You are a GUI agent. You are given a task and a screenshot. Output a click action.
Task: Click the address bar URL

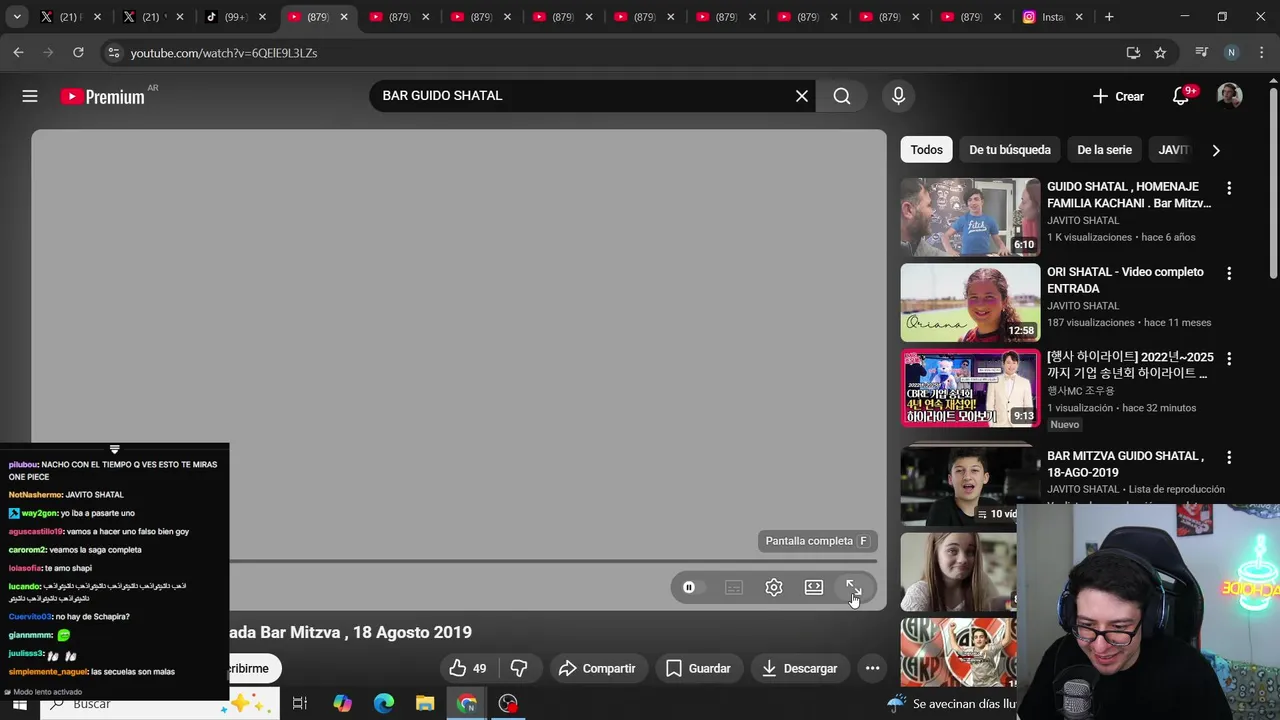tap(224, 53)
